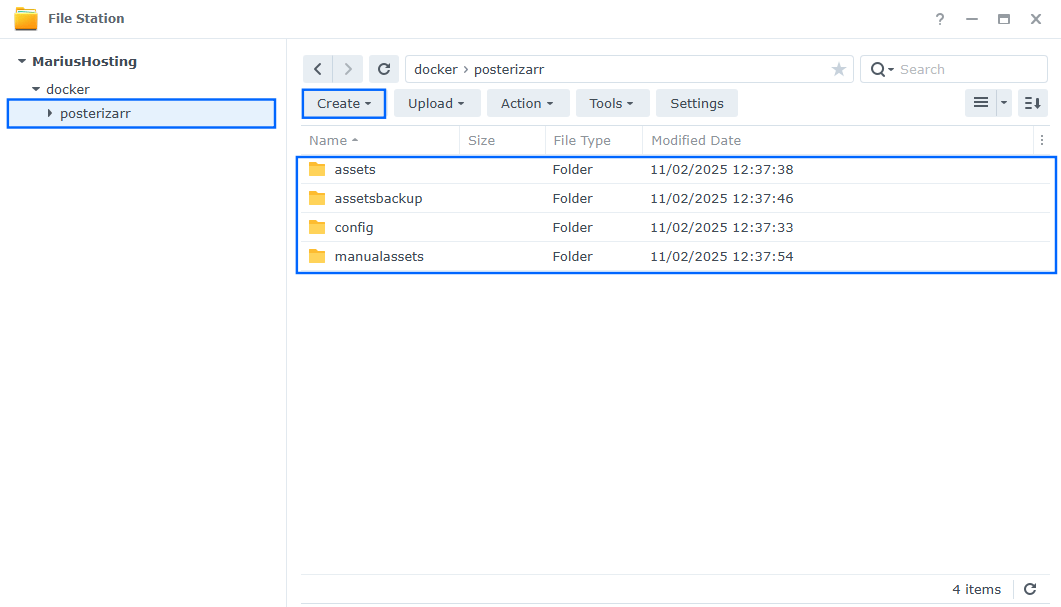Refresh the file list with the bottom-right icon
This screenshot has width=1061, height=607.
click(1029, 589)
